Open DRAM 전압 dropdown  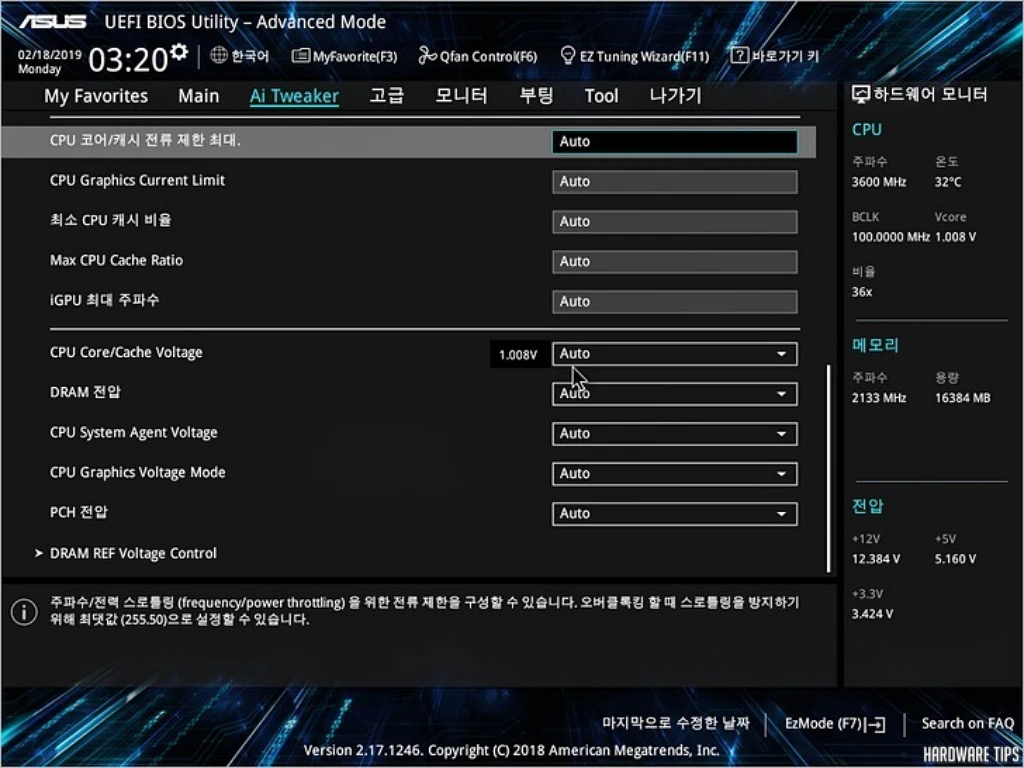coord(675,394)
